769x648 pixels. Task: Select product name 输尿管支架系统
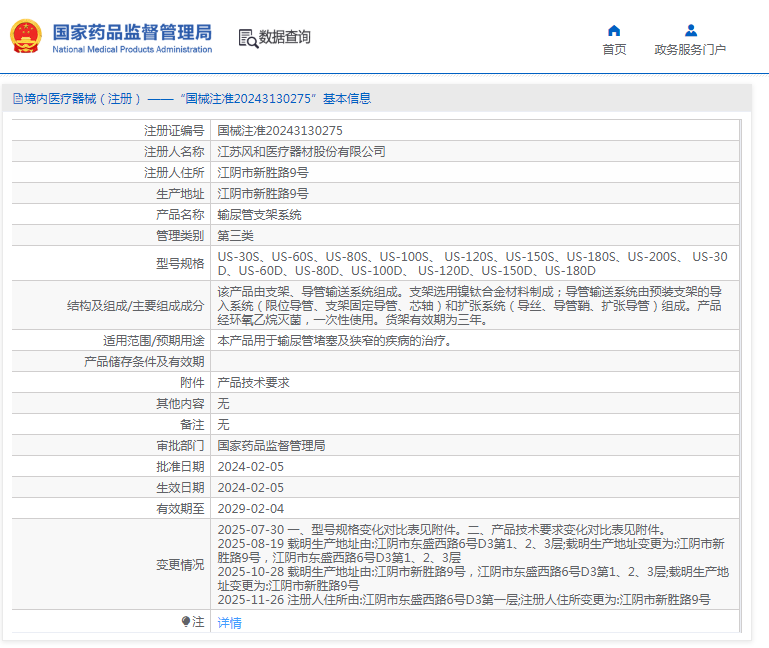[x=259, y=215]
